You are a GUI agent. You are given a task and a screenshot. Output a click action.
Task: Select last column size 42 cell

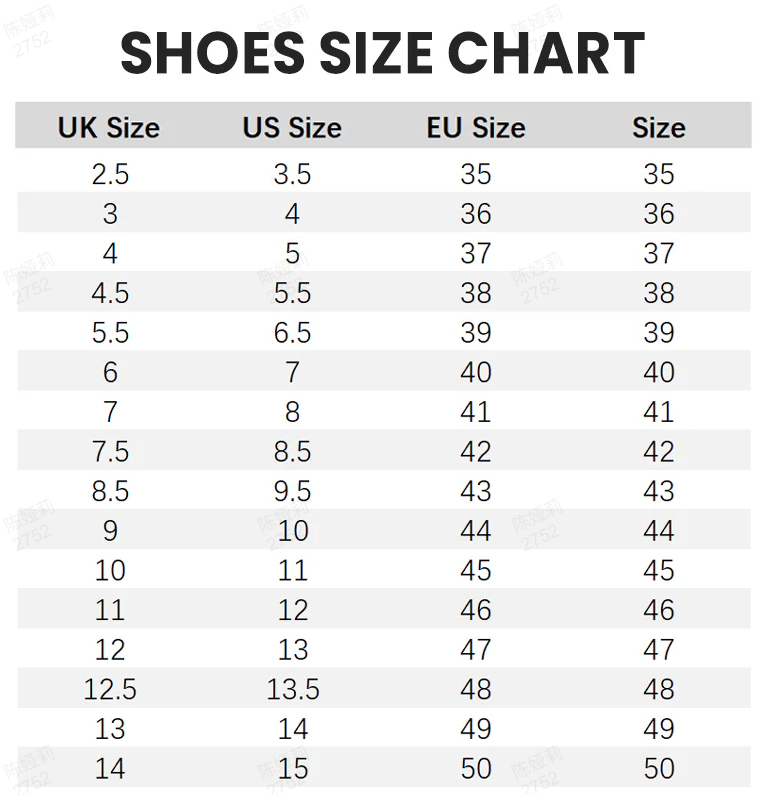(659, 451)
